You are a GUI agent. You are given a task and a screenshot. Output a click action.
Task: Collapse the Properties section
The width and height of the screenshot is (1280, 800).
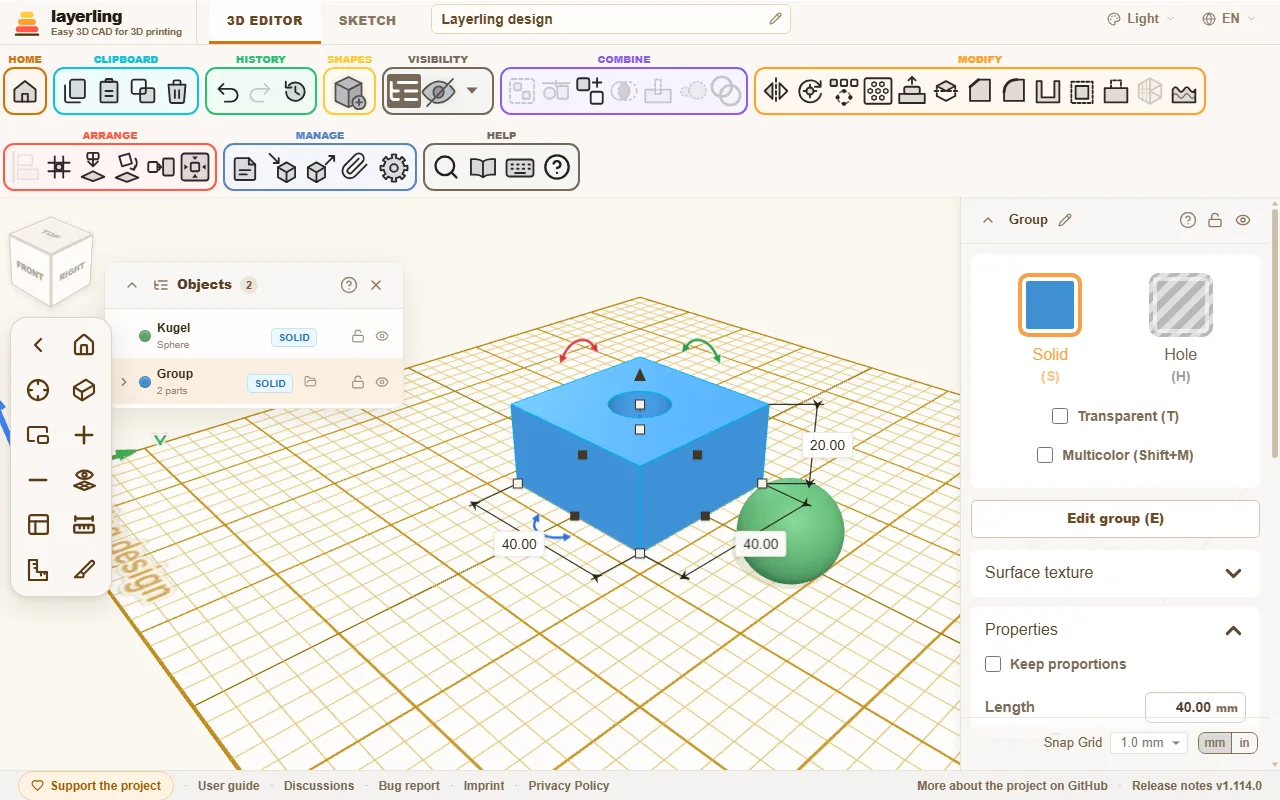coord(1233,630)
